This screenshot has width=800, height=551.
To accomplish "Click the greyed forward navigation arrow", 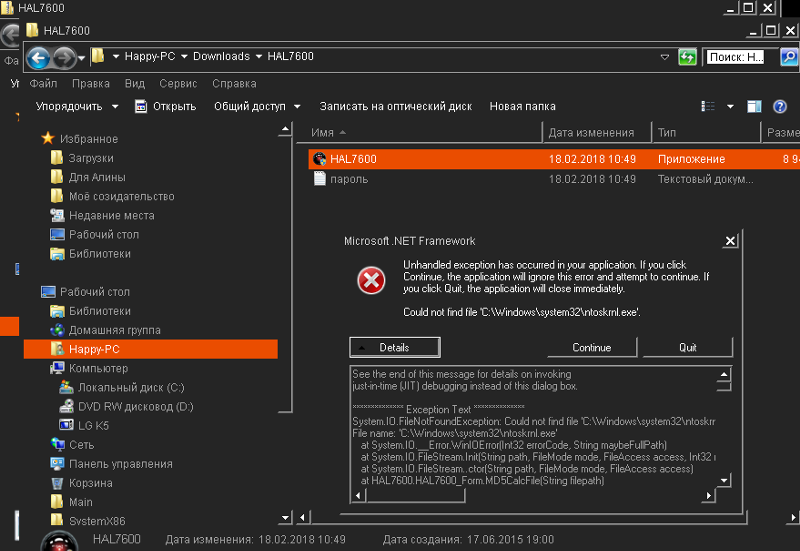I will (64, 58).
